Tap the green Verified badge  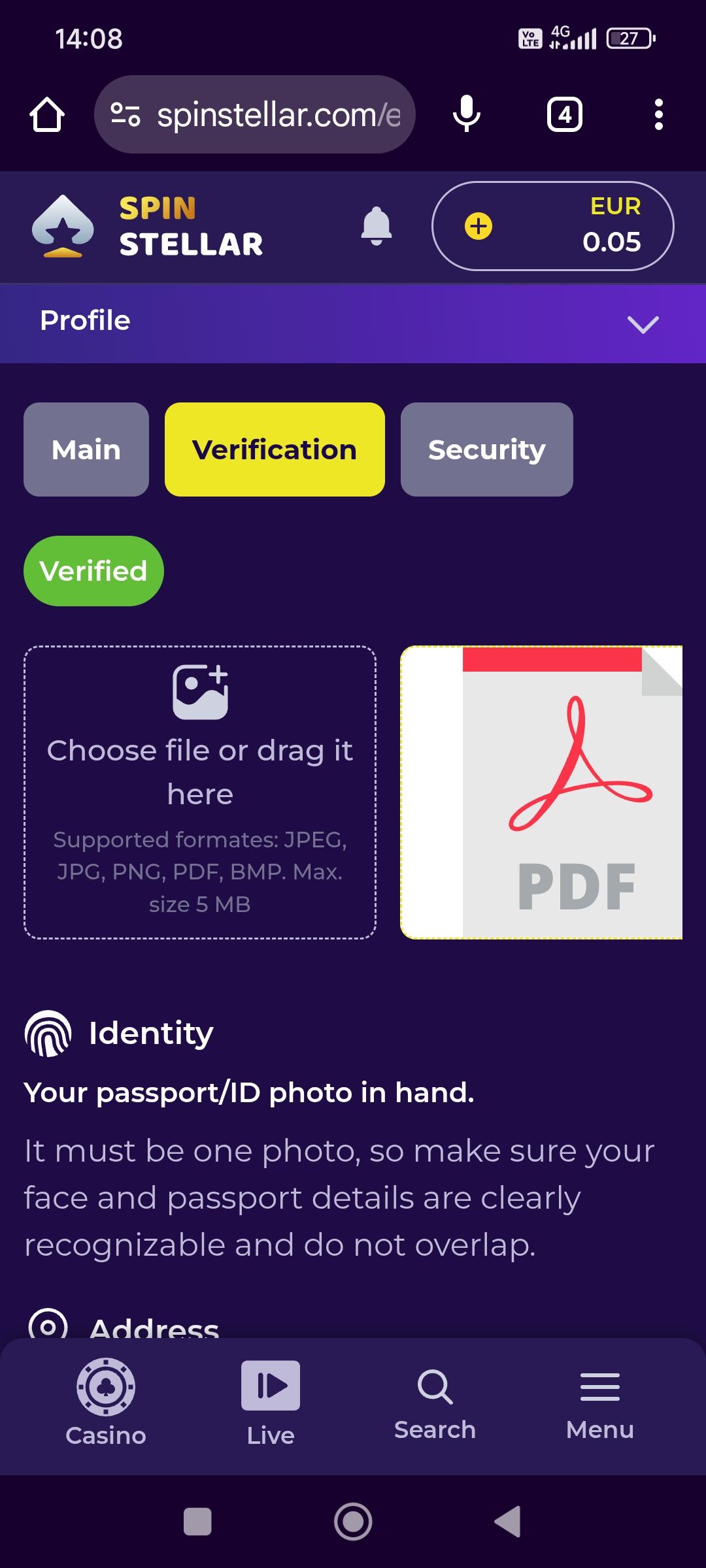(93, 571)
